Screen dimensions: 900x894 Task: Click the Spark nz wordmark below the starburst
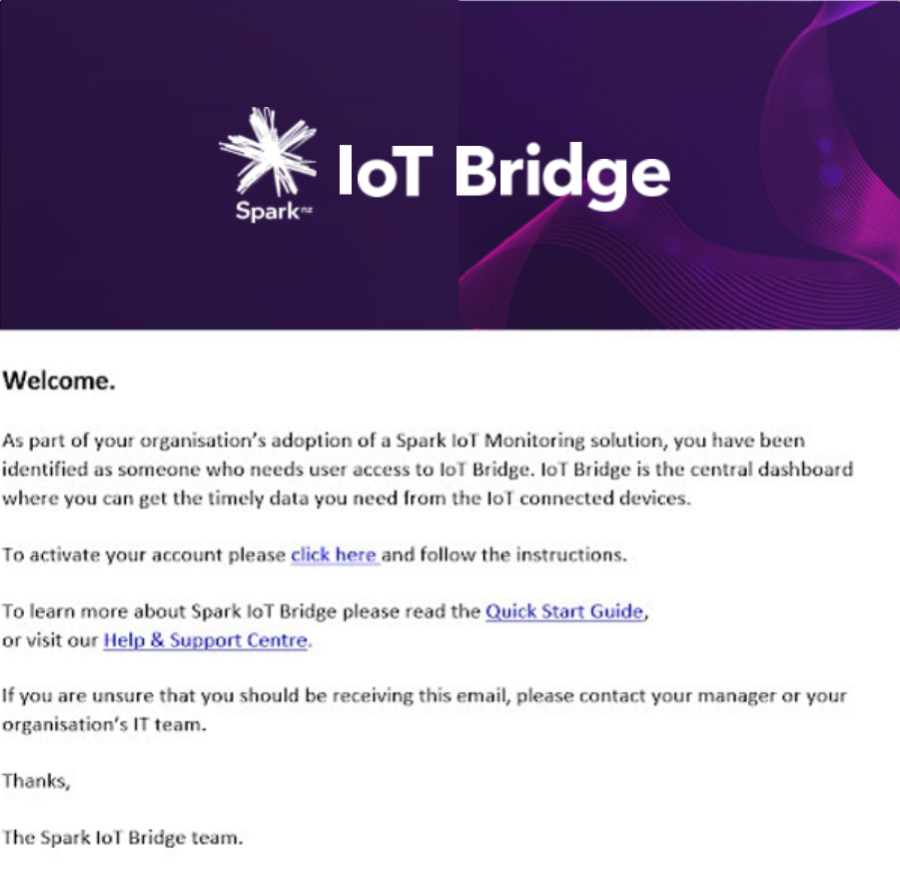(x=274, y=211)
